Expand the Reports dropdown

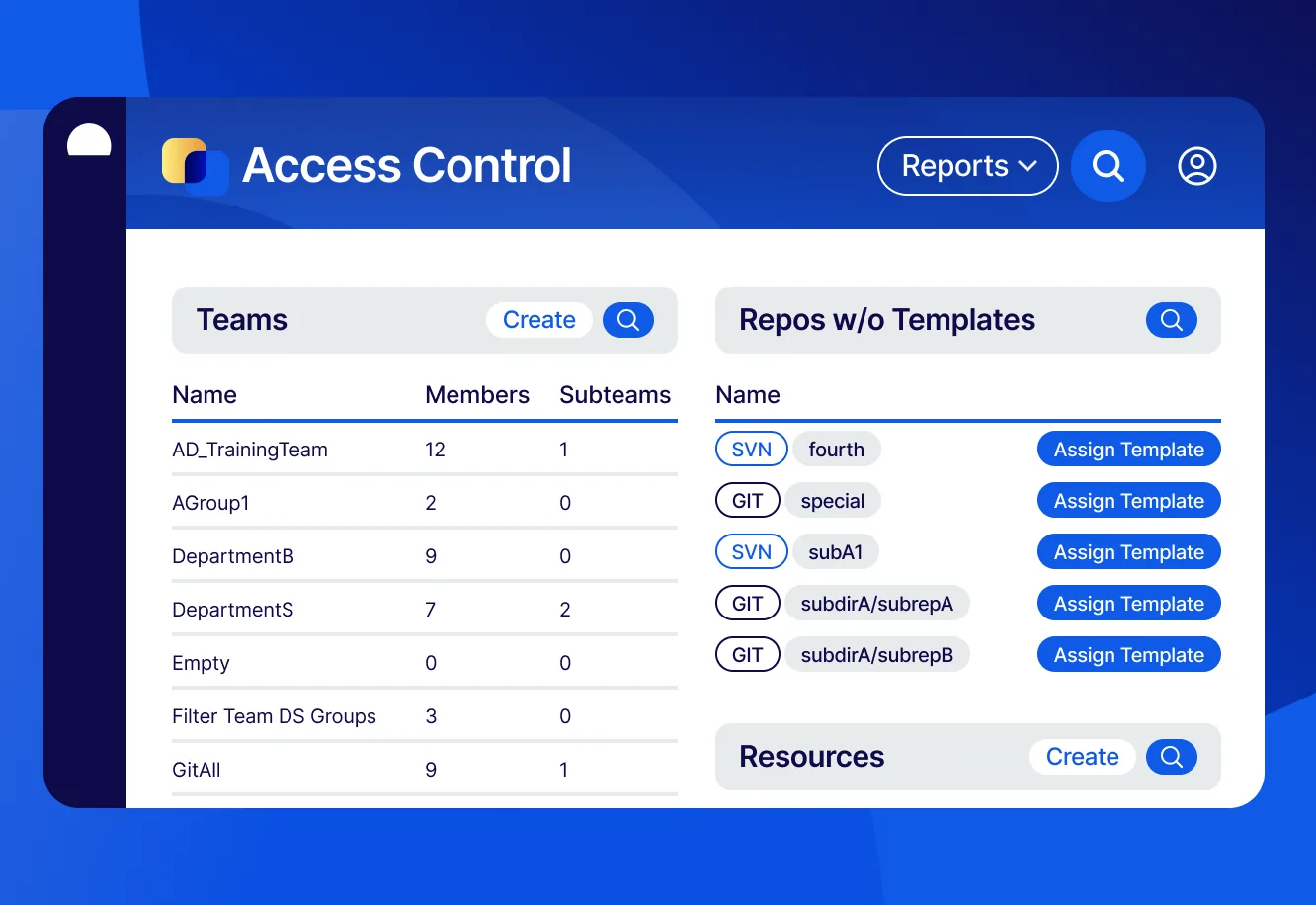pos(968,166)
